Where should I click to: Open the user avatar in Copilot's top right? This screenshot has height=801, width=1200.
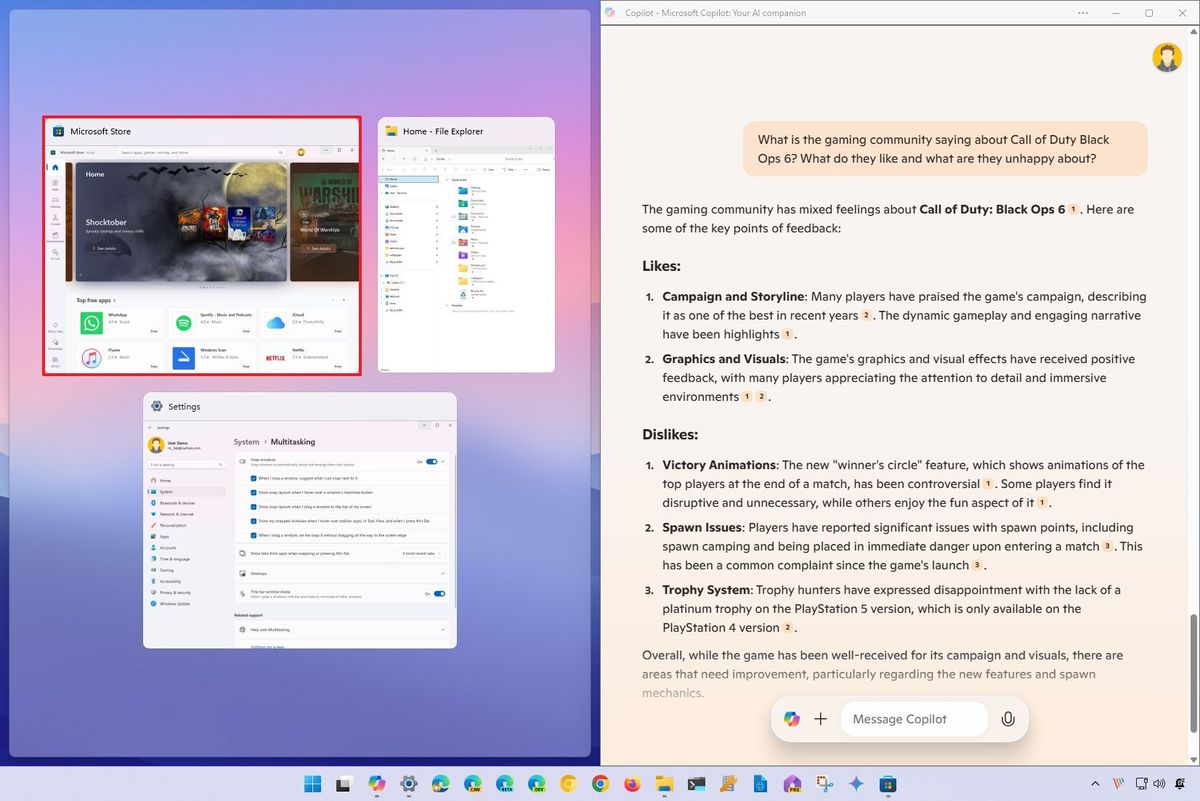pos(1167,57)
